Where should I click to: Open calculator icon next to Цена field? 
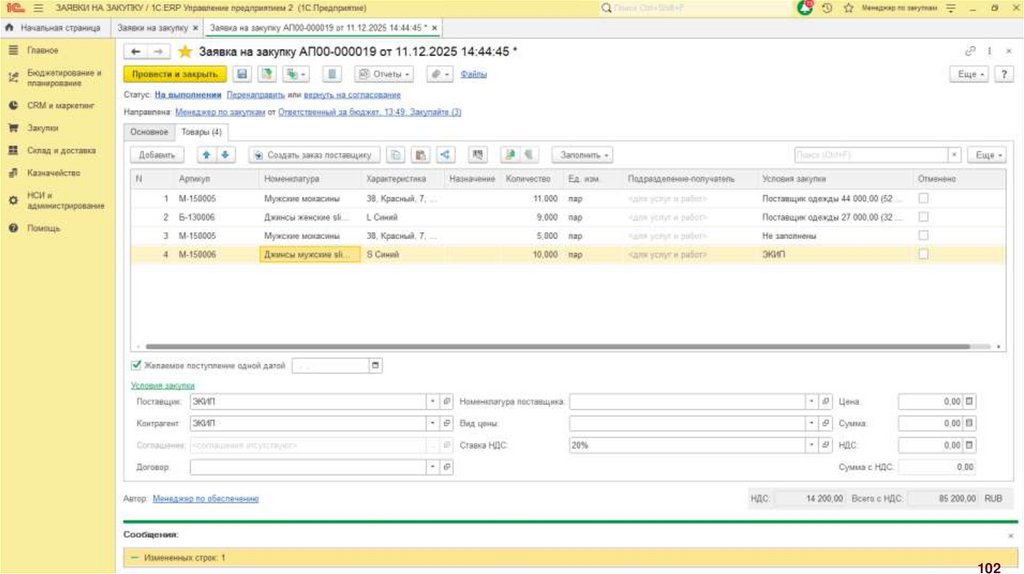click(969, 401)
